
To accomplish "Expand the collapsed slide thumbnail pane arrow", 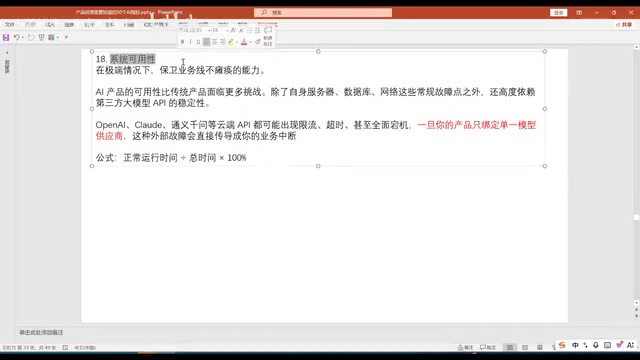I will [7, 53].
